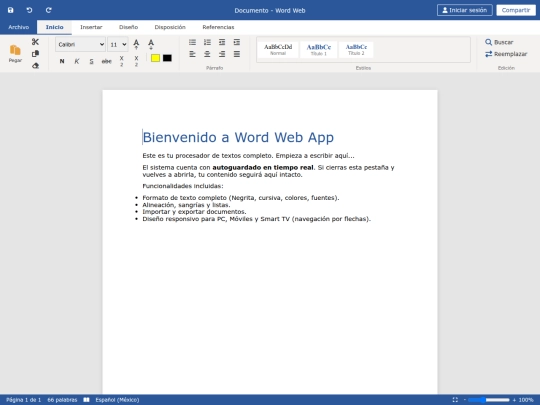The width and height of the screenshot is (540, 405).
Task: Switch to the Referencias tab
Action: (218, 27)
